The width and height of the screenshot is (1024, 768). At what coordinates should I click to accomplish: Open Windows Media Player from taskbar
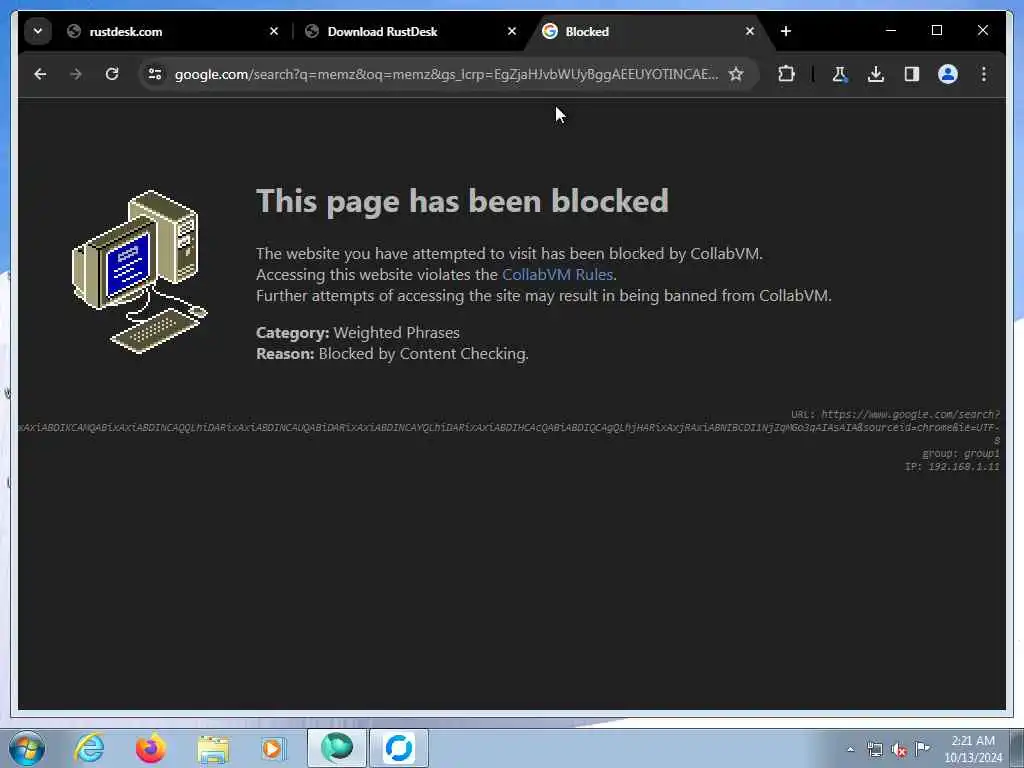pyautogui.click(x=273, y=748)
